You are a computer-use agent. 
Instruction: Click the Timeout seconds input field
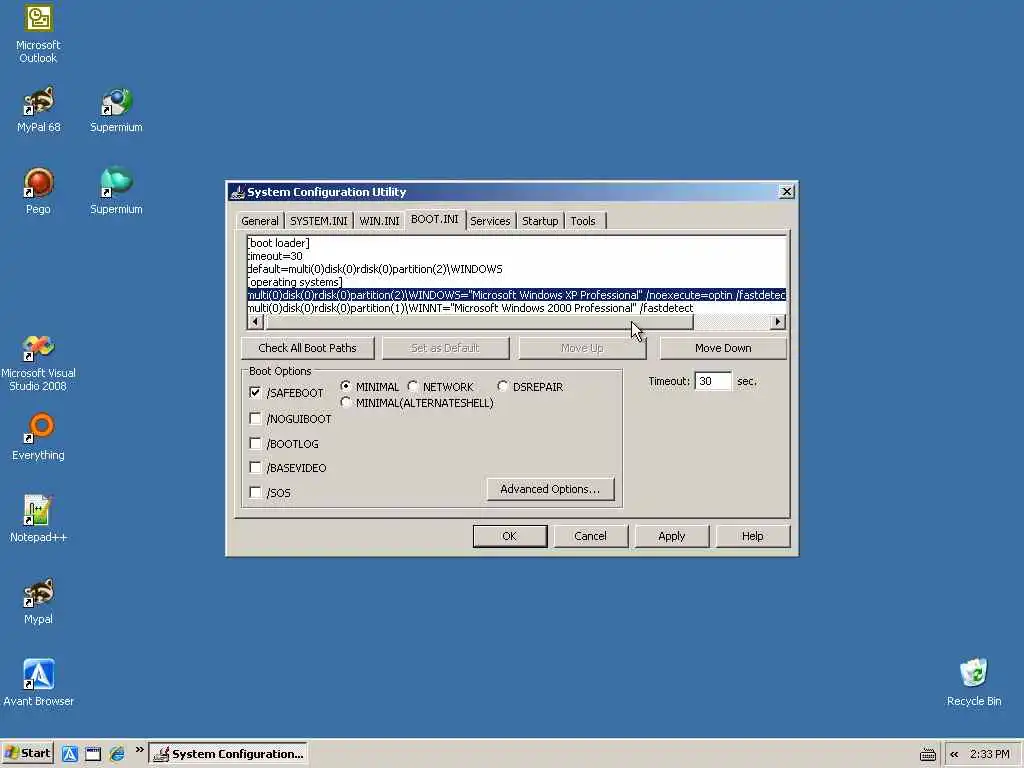712,381
